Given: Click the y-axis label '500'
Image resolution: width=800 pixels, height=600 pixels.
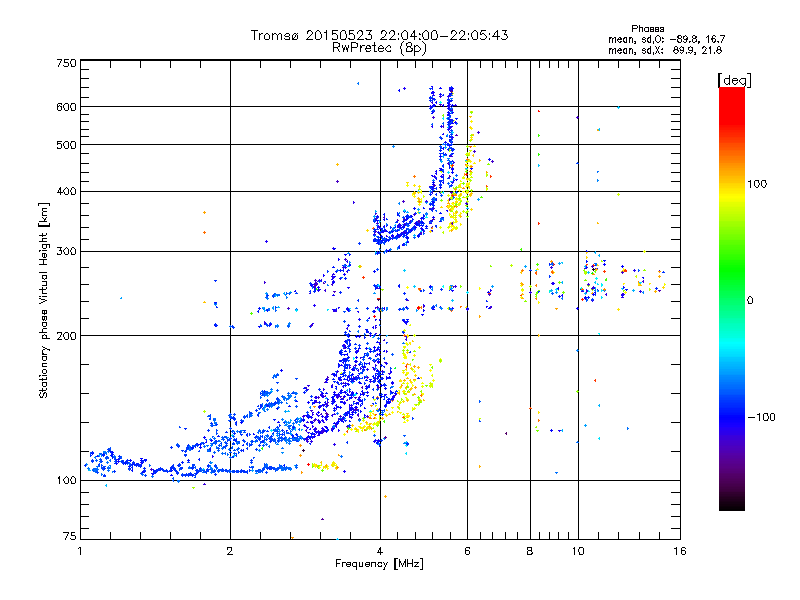Looking at the screenshot, I should pyautogui.click(x=66, y=145).
